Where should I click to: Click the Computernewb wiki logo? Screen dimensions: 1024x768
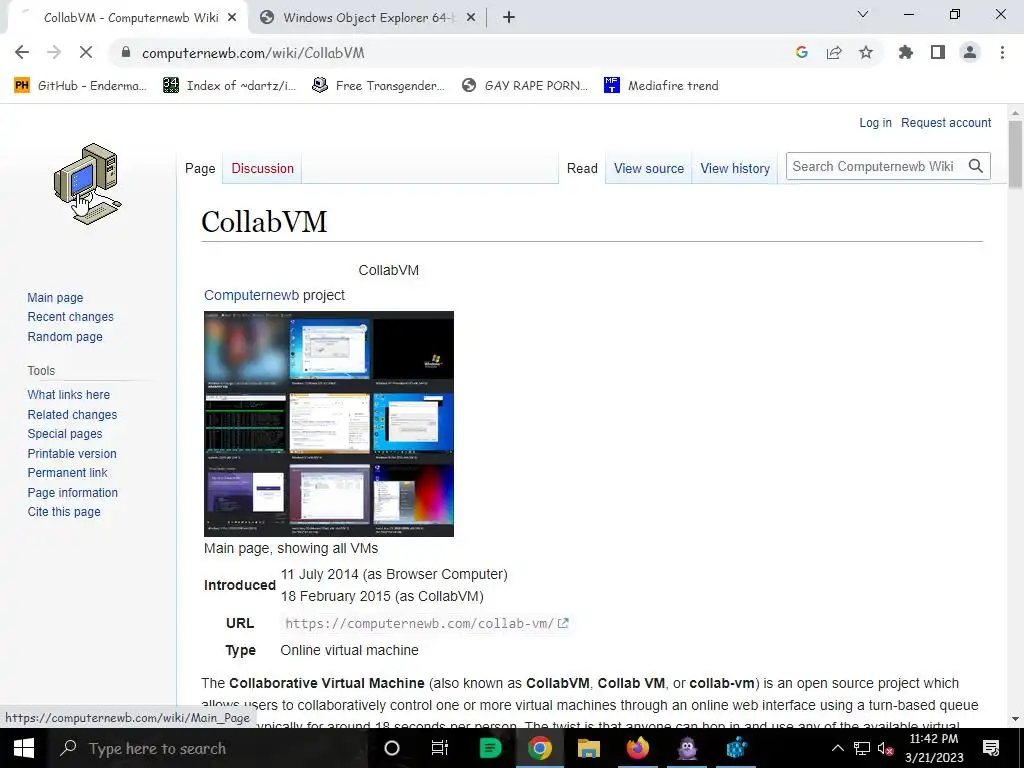coord(88,184)
